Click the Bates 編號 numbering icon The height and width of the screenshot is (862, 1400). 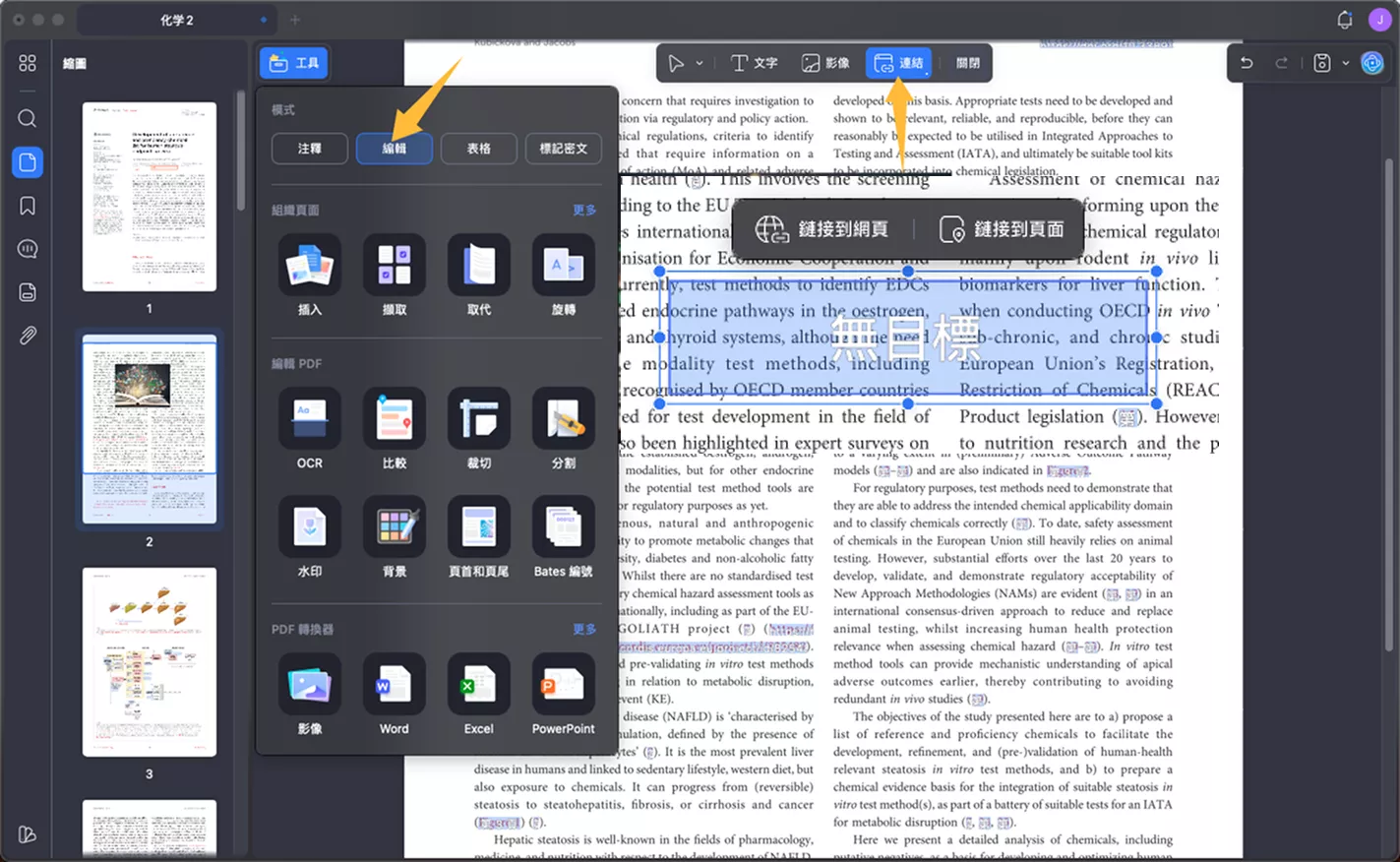click(564, 527)
